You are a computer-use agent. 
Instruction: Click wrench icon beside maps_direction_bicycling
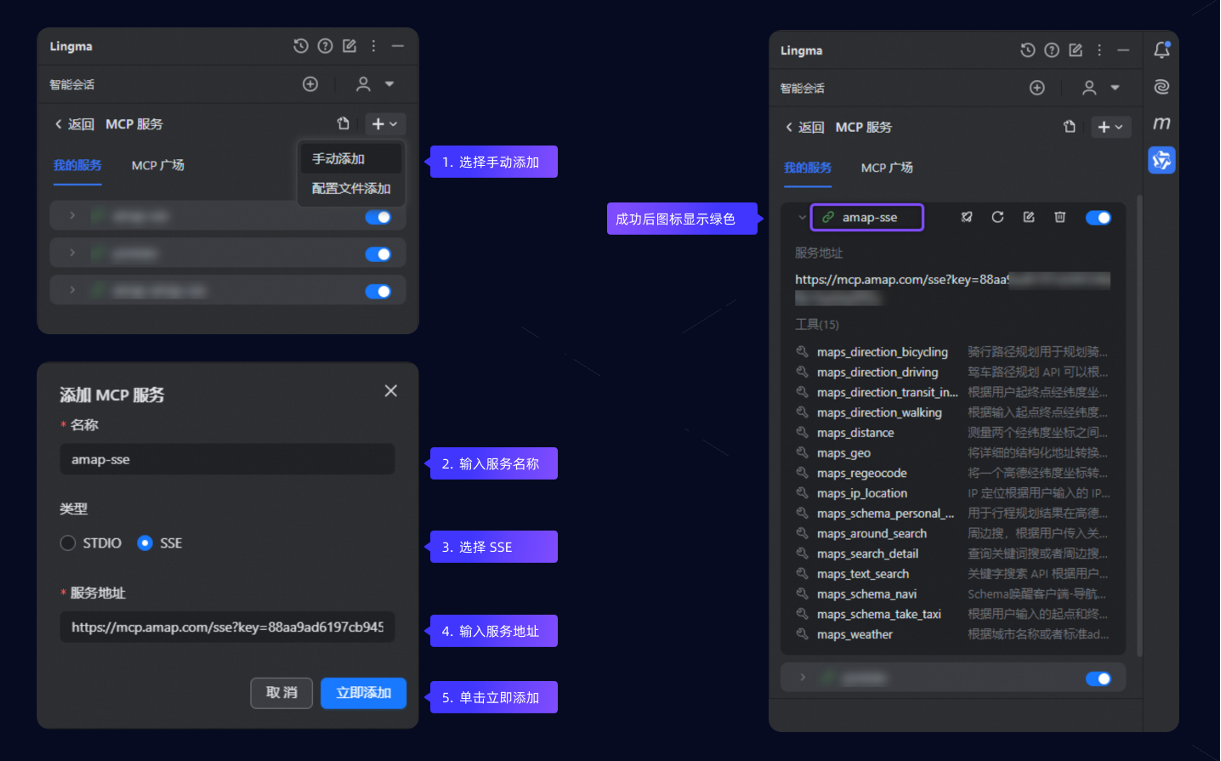(x=802, y=352)
